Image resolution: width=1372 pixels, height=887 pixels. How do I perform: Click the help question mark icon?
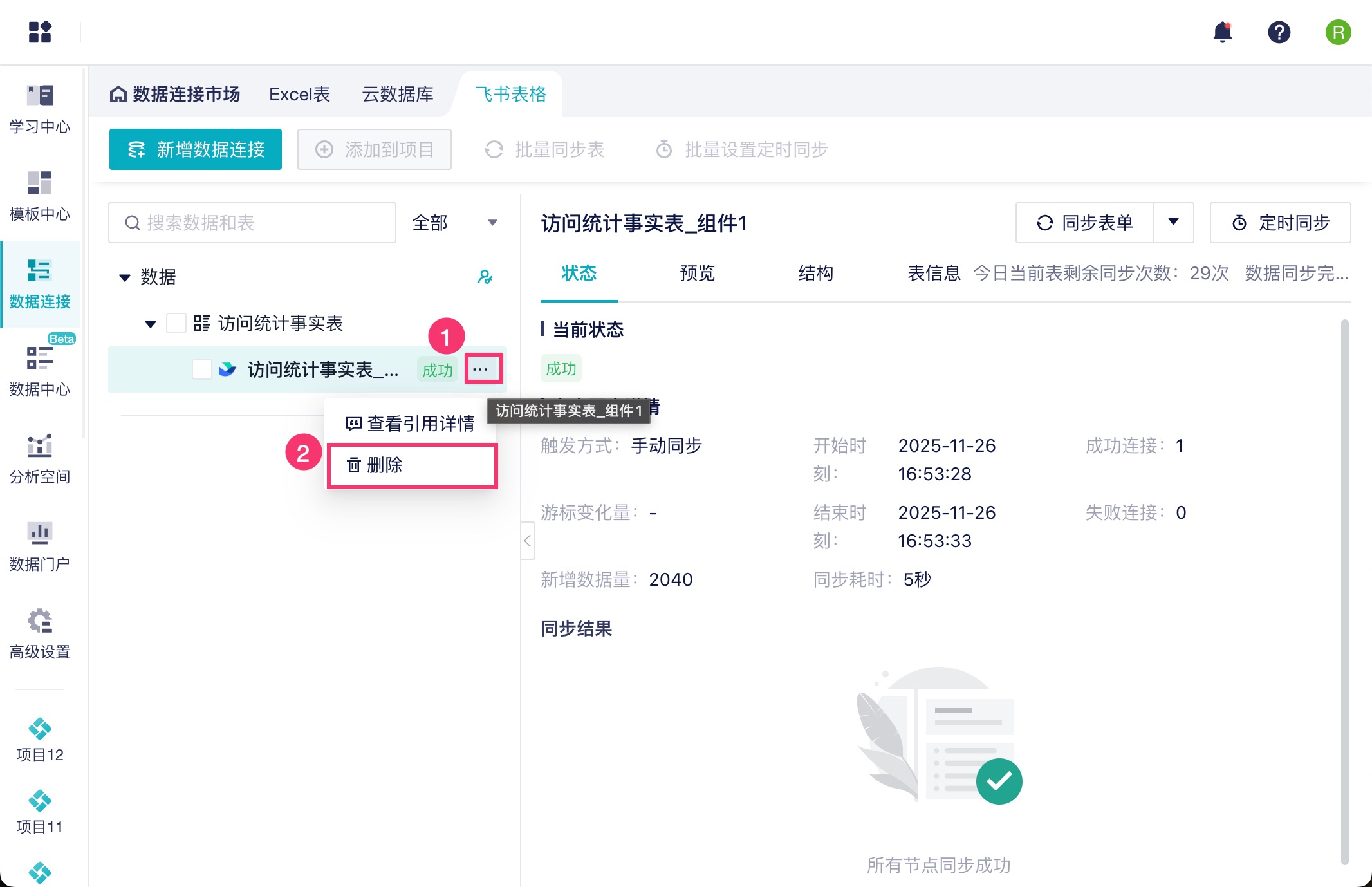[1279, 32]
